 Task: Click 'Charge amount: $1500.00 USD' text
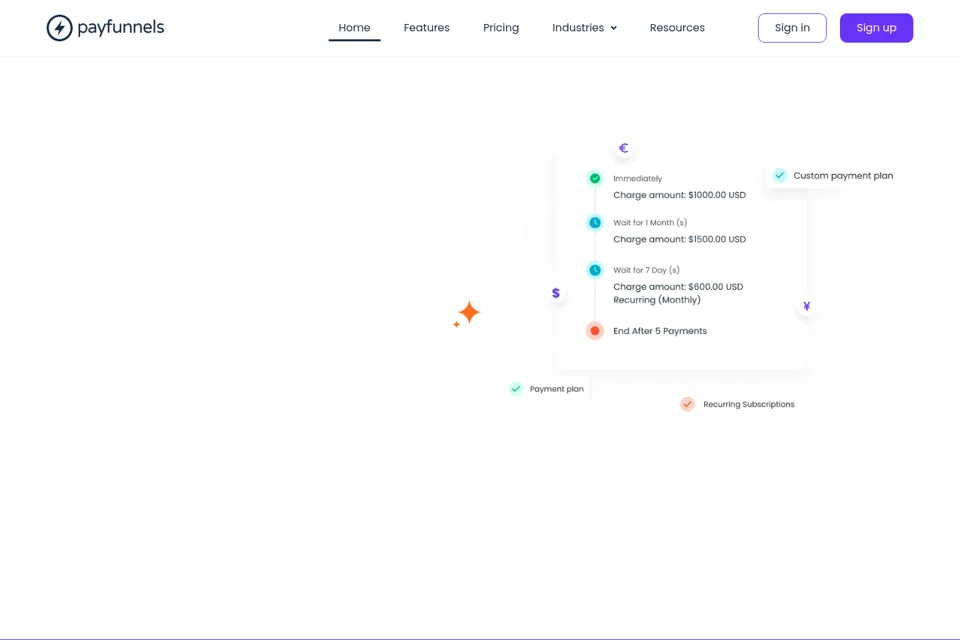point(680,239)
